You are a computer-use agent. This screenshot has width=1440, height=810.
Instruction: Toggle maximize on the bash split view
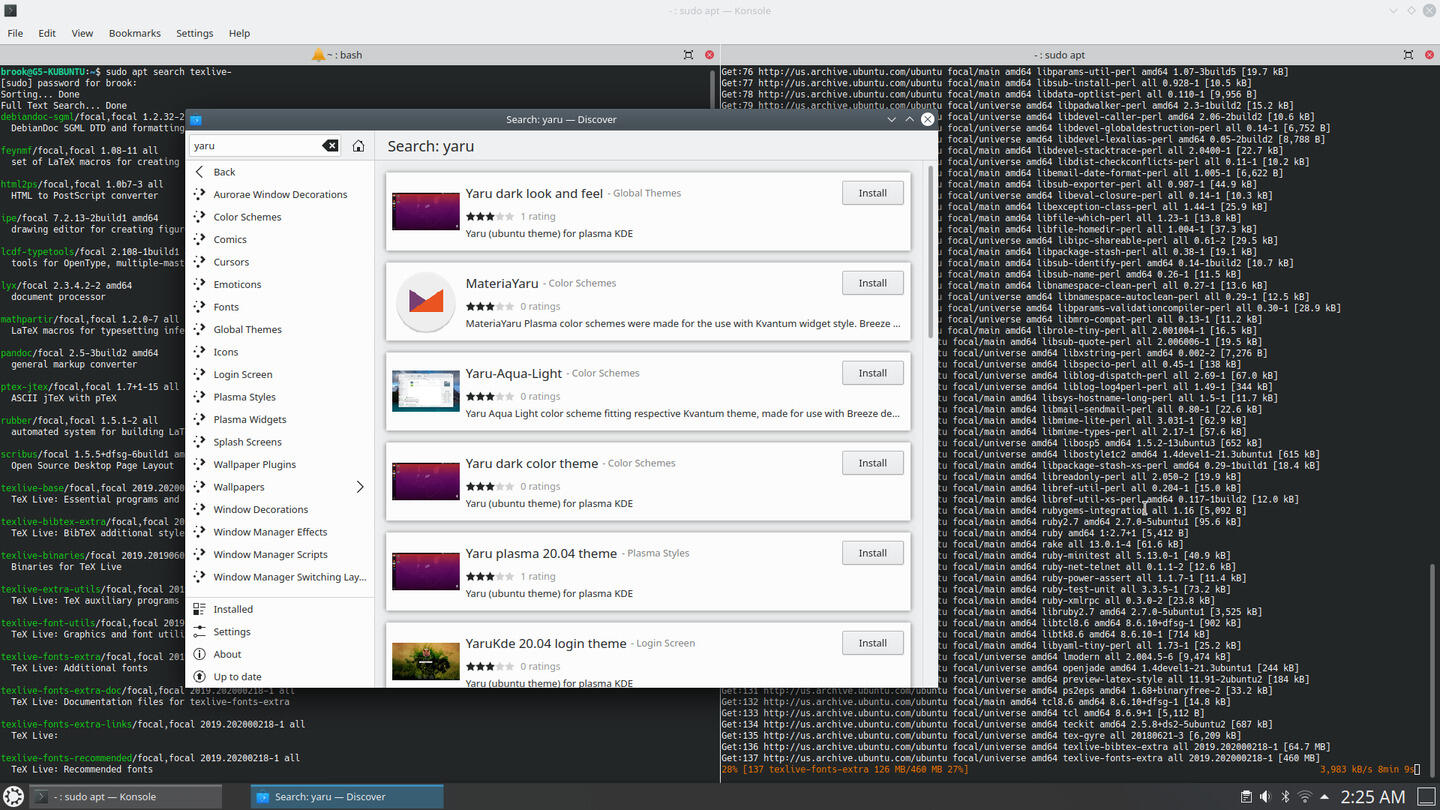[688, 55]
